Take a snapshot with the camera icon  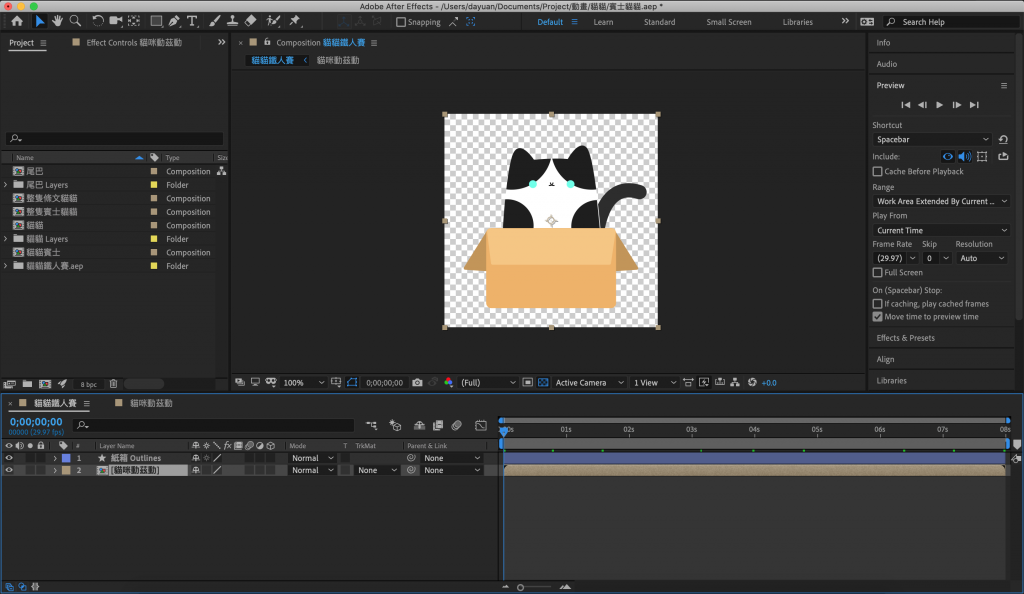coord(418,383)
